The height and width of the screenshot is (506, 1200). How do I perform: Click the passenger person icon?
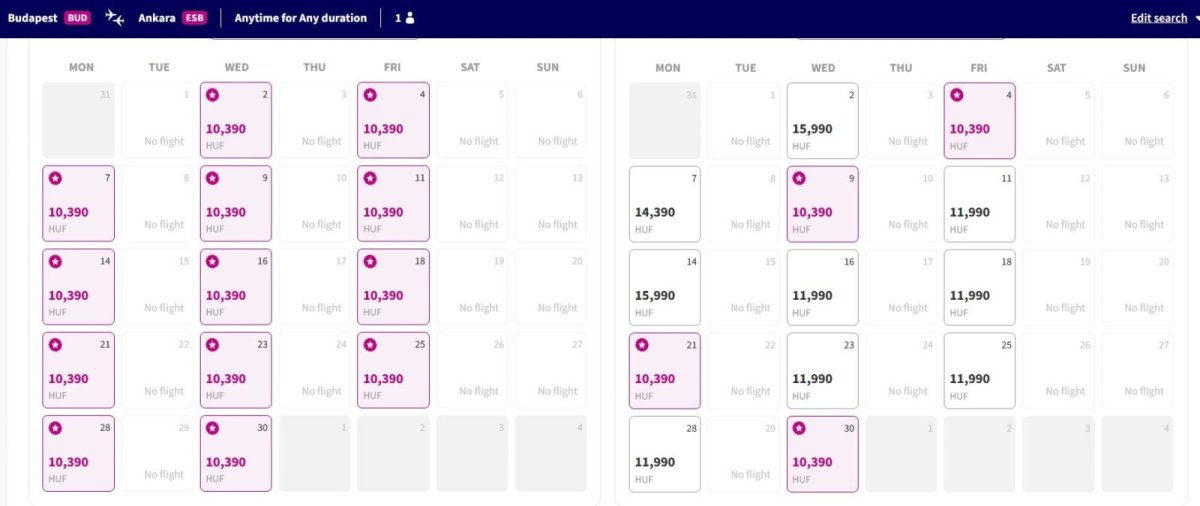[410, 18]
